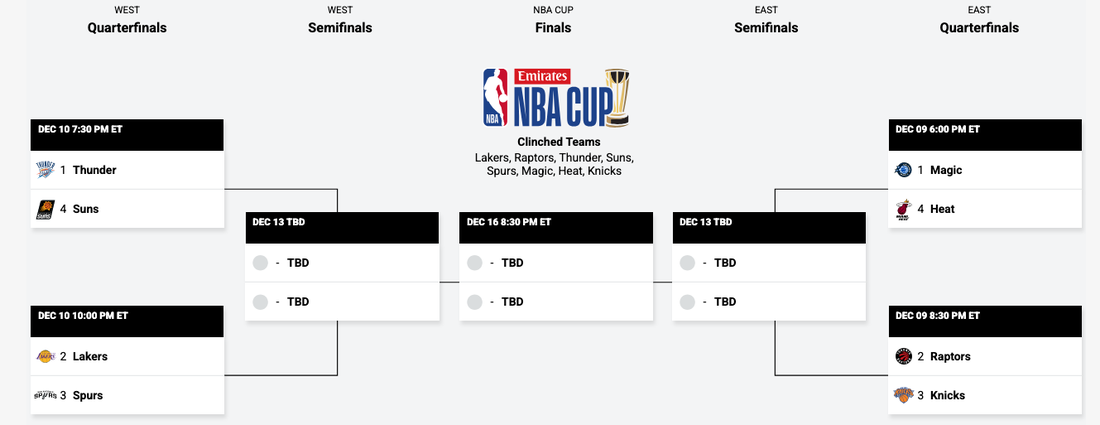Click the Raptors team logo
The height and width of the screenshot is (425, 1100).
click(903, 356)
